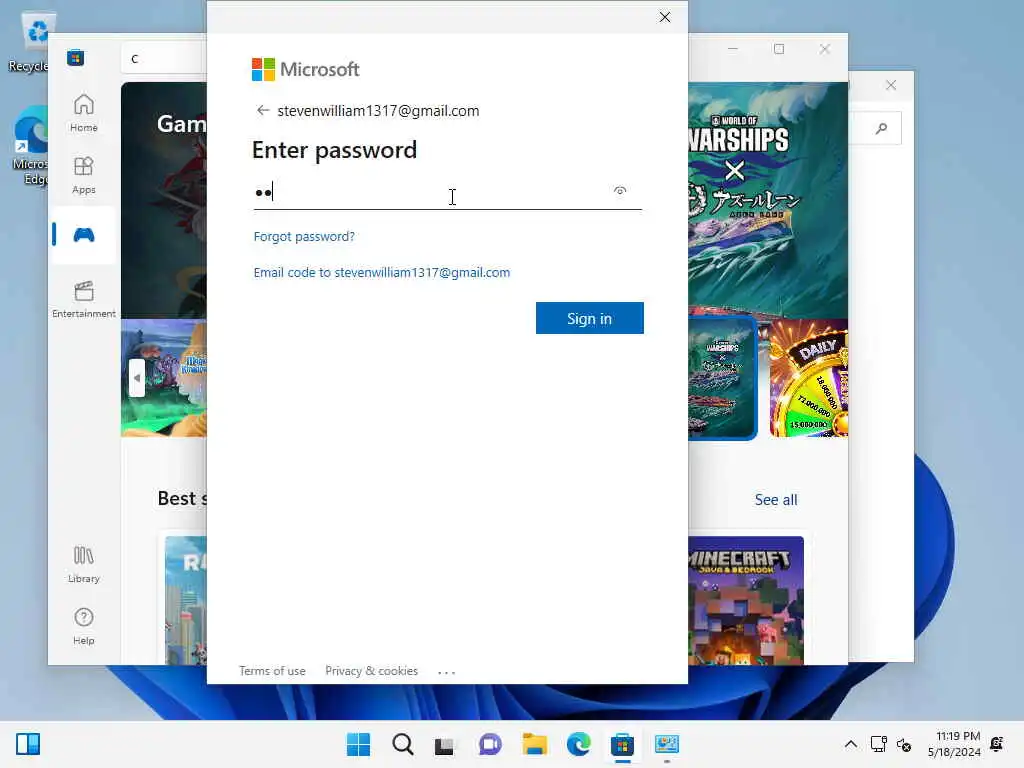Click the Microsoft Store search box
The height and width of the screenshot is (768, 1024).
pyautogui.click(x=165, y=59)
